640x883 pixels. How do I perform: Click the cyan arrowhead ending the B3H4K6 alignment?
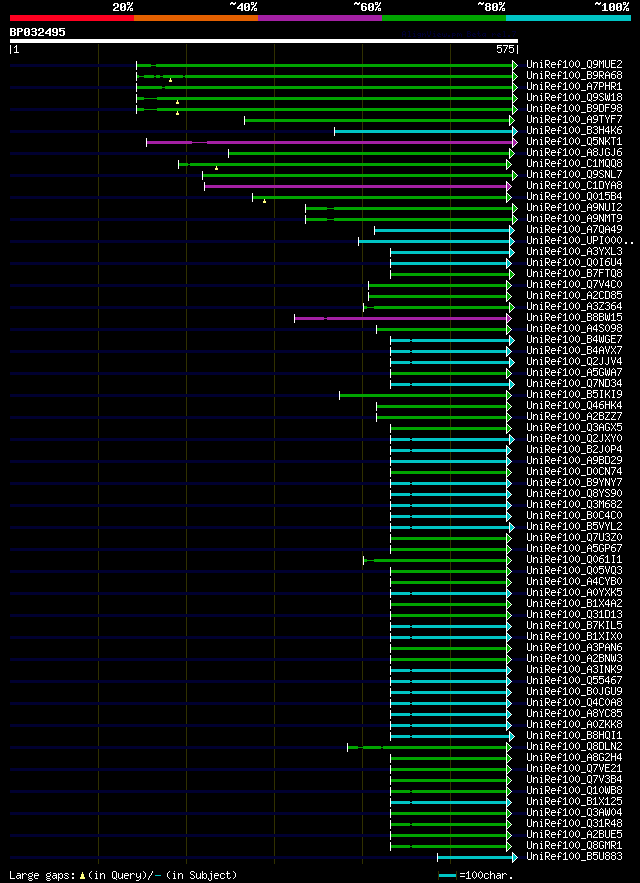click(x=515, y=131)
